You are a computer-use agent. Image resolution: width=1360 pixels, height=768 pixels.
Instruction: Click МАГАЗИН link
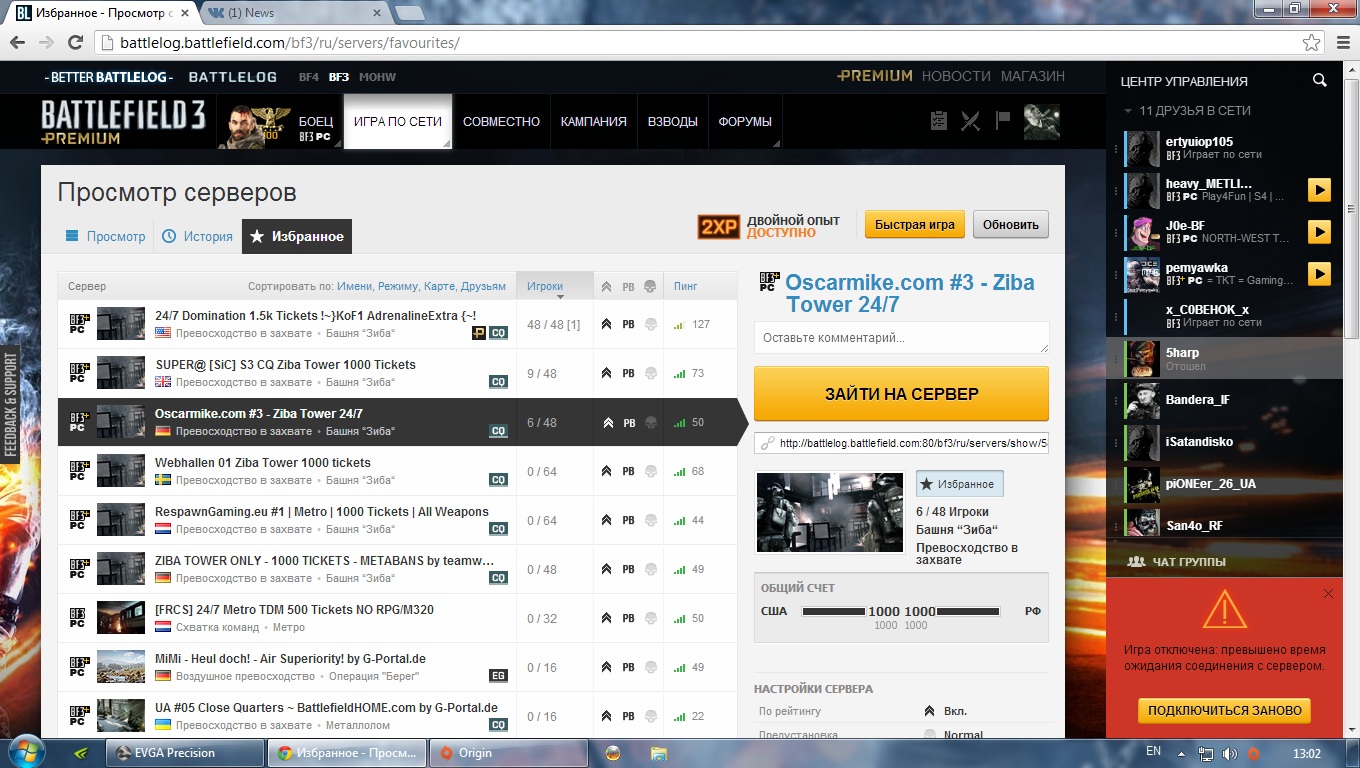click(x=1033, y=76)
